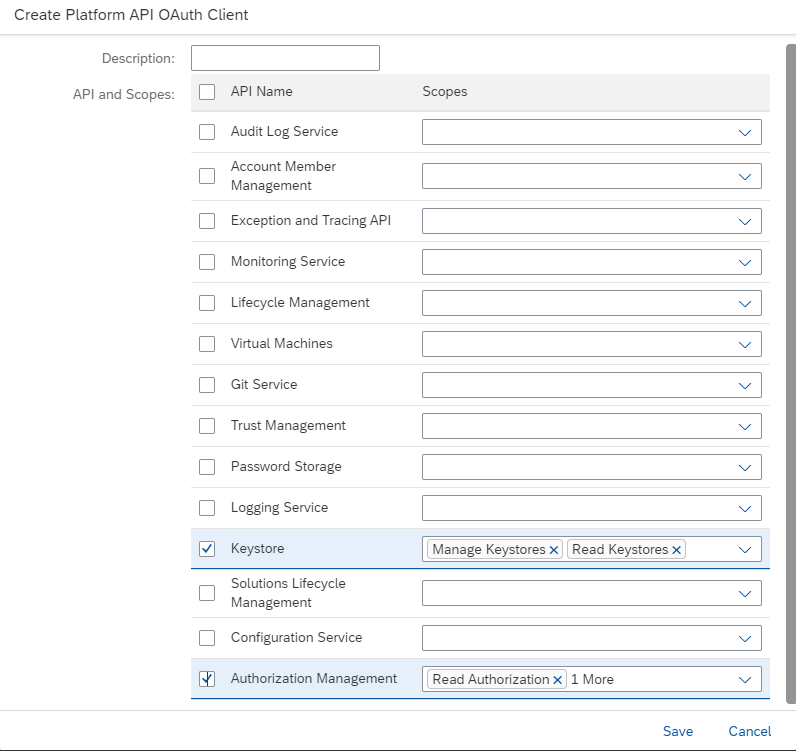Focus the Description input field
Screen dimensions: 796x751
[285, 58]
